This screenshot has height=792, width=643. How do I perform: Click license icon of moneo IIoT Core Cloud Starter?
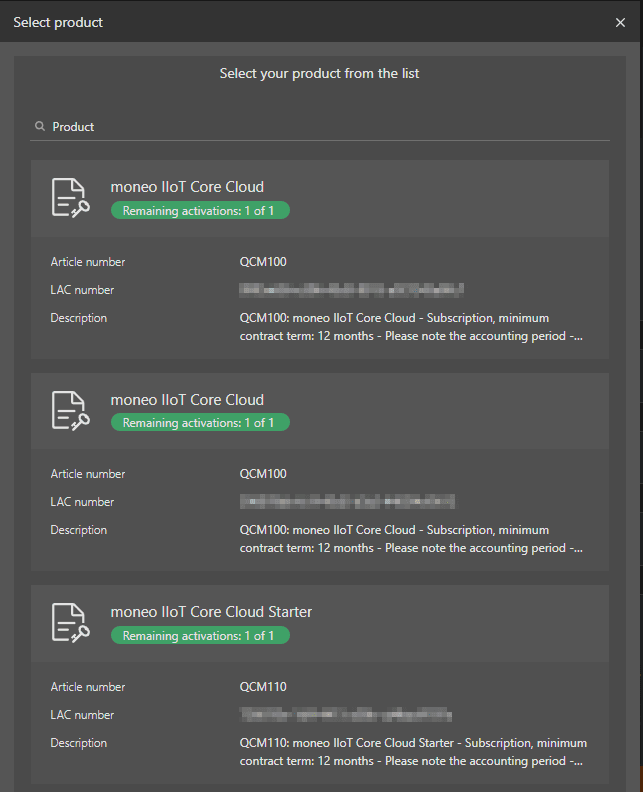tap(70, 622)
